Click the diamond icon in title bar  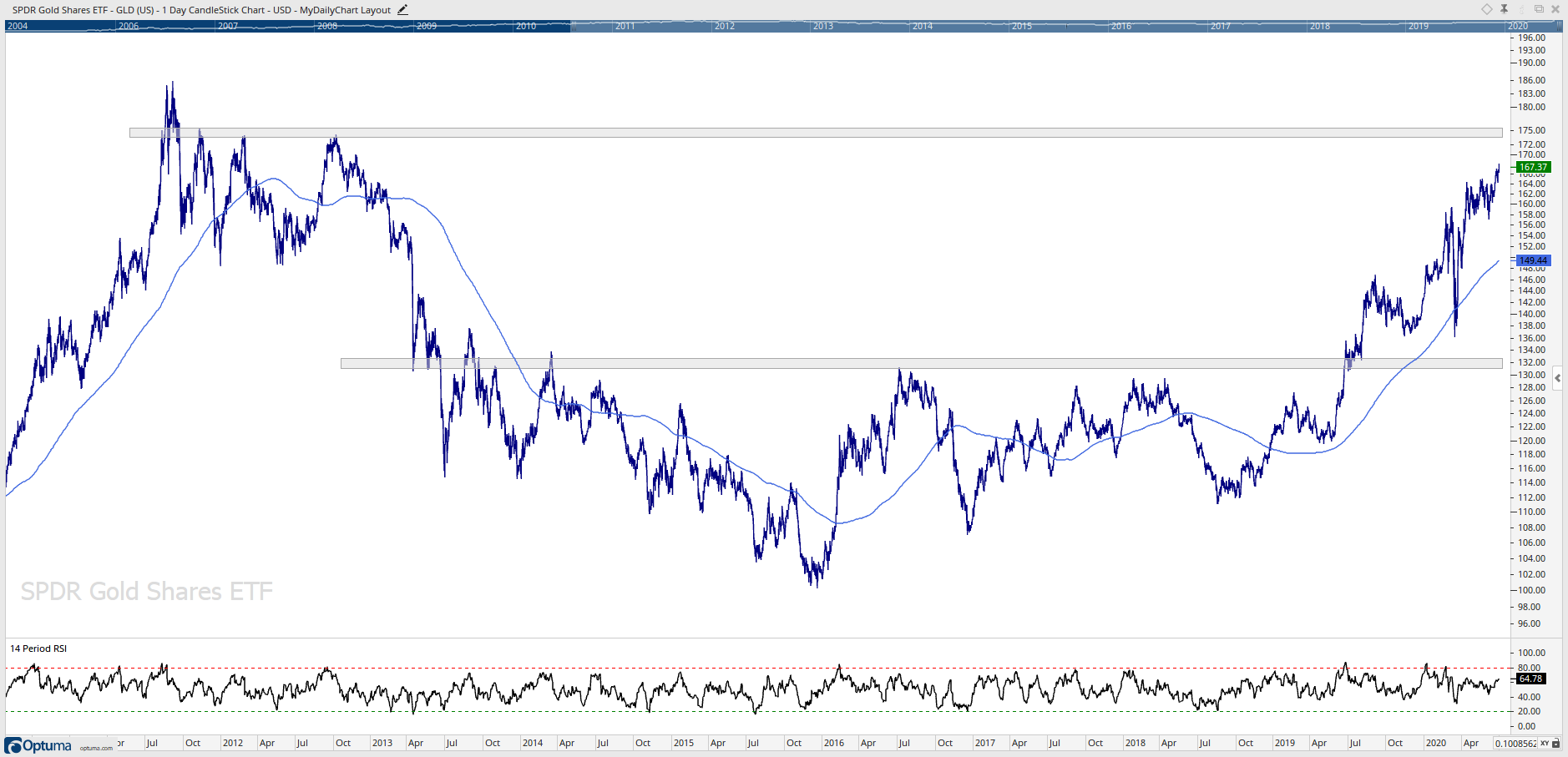(x=1487, y=9)
